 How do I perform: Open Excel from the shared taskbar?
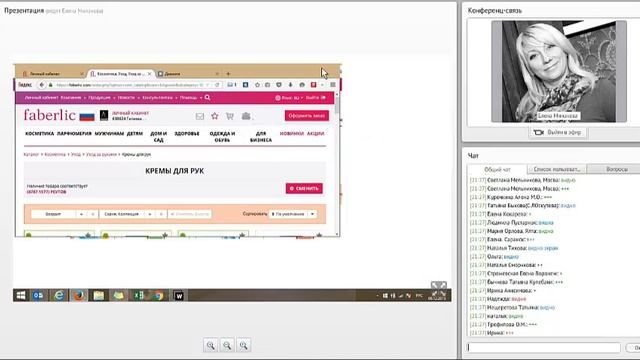(138, 295)
